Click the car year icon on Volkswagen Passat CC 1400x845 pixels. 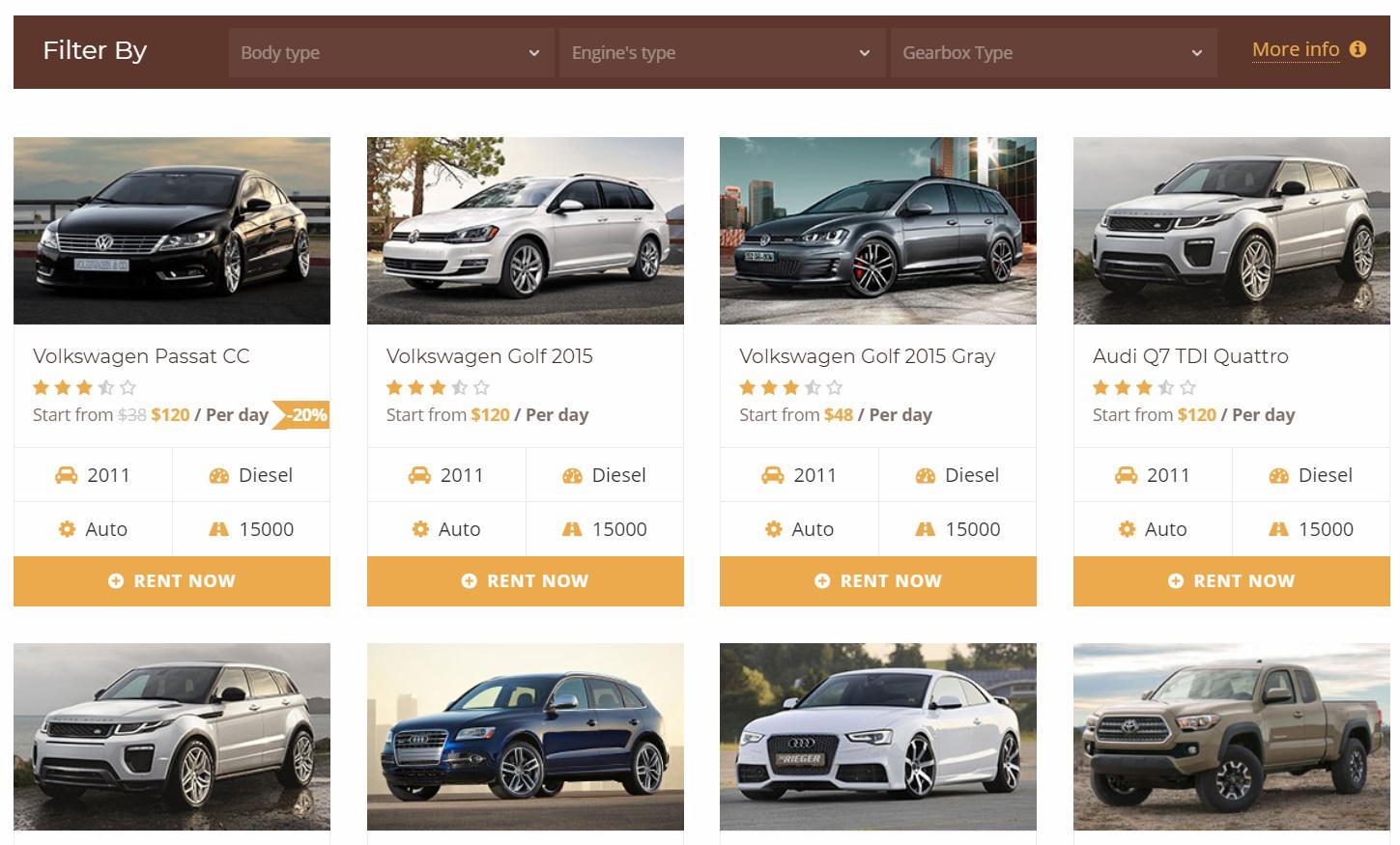(x=66, y=475)
